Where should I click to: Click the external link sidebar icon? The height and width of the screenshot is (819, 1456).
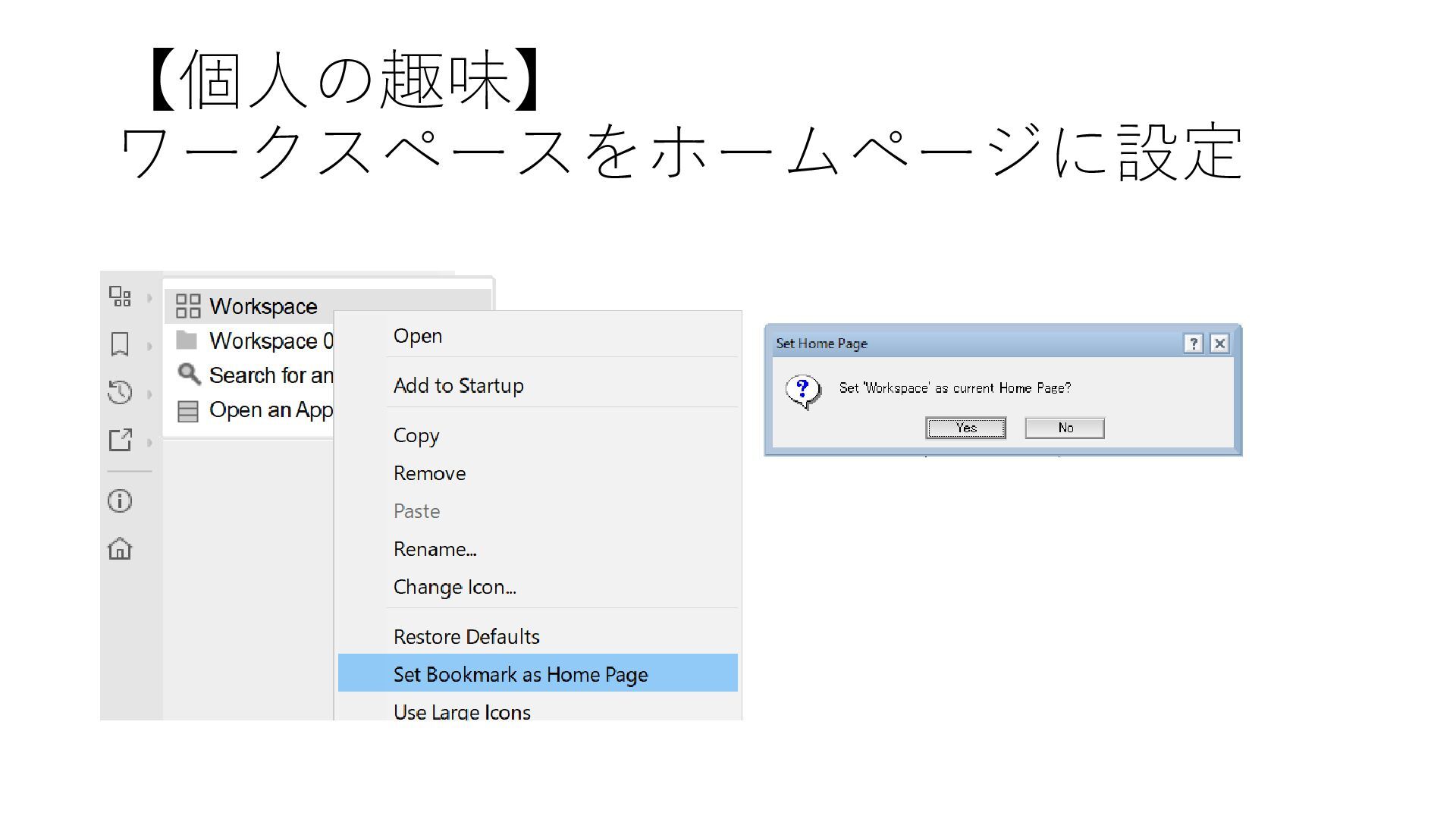point(120,440)
